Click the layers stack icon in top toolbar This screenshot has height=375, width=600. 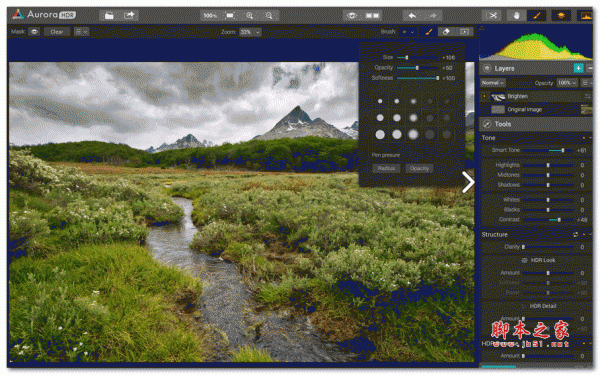561,16
